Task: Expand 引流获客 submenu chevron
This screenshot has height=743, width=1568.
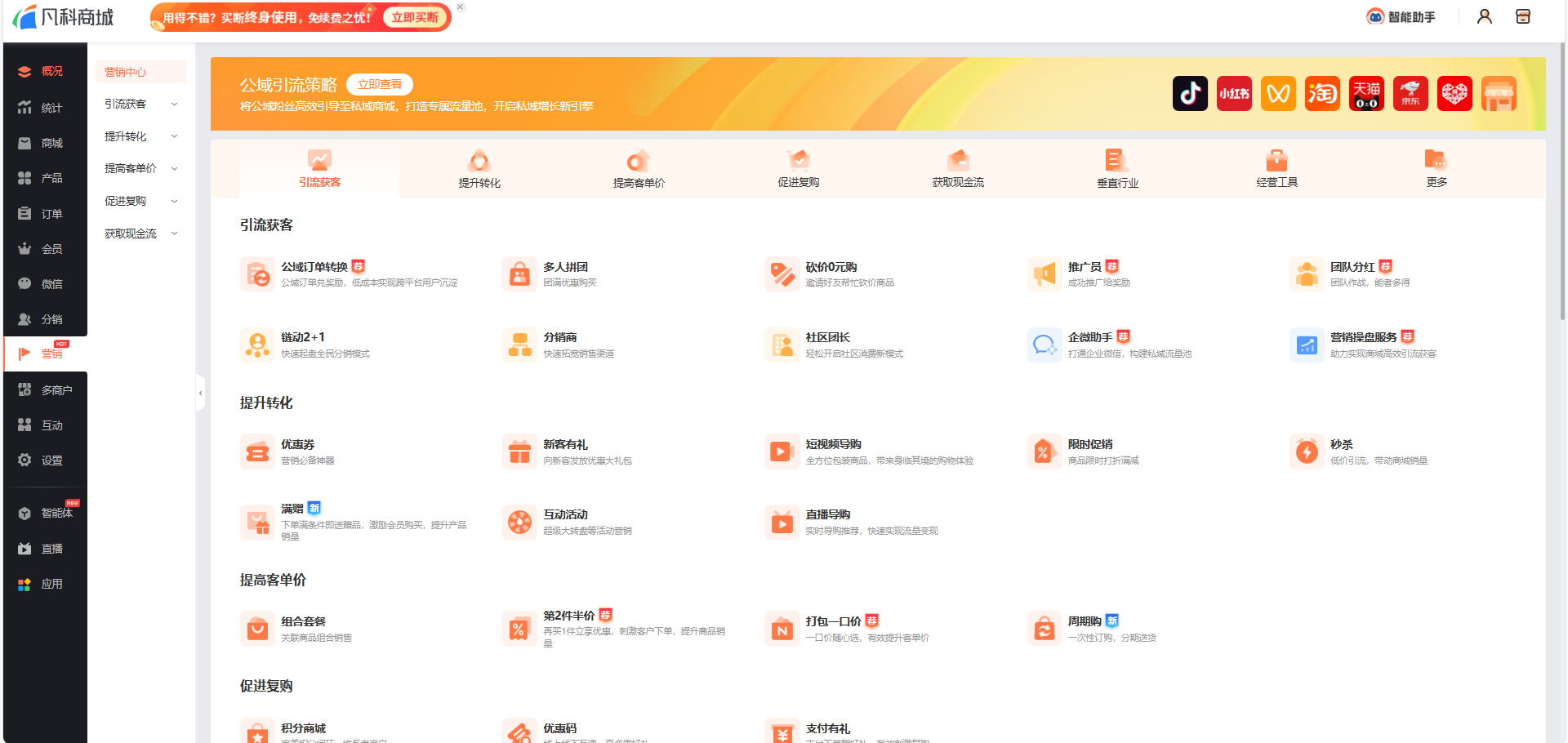Action: point(174,105)
